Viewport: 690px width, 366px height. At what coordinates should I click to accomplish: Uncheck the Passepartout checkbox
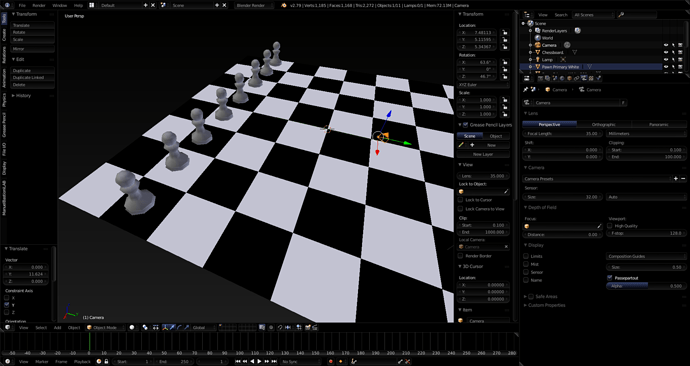pos(609,278)
